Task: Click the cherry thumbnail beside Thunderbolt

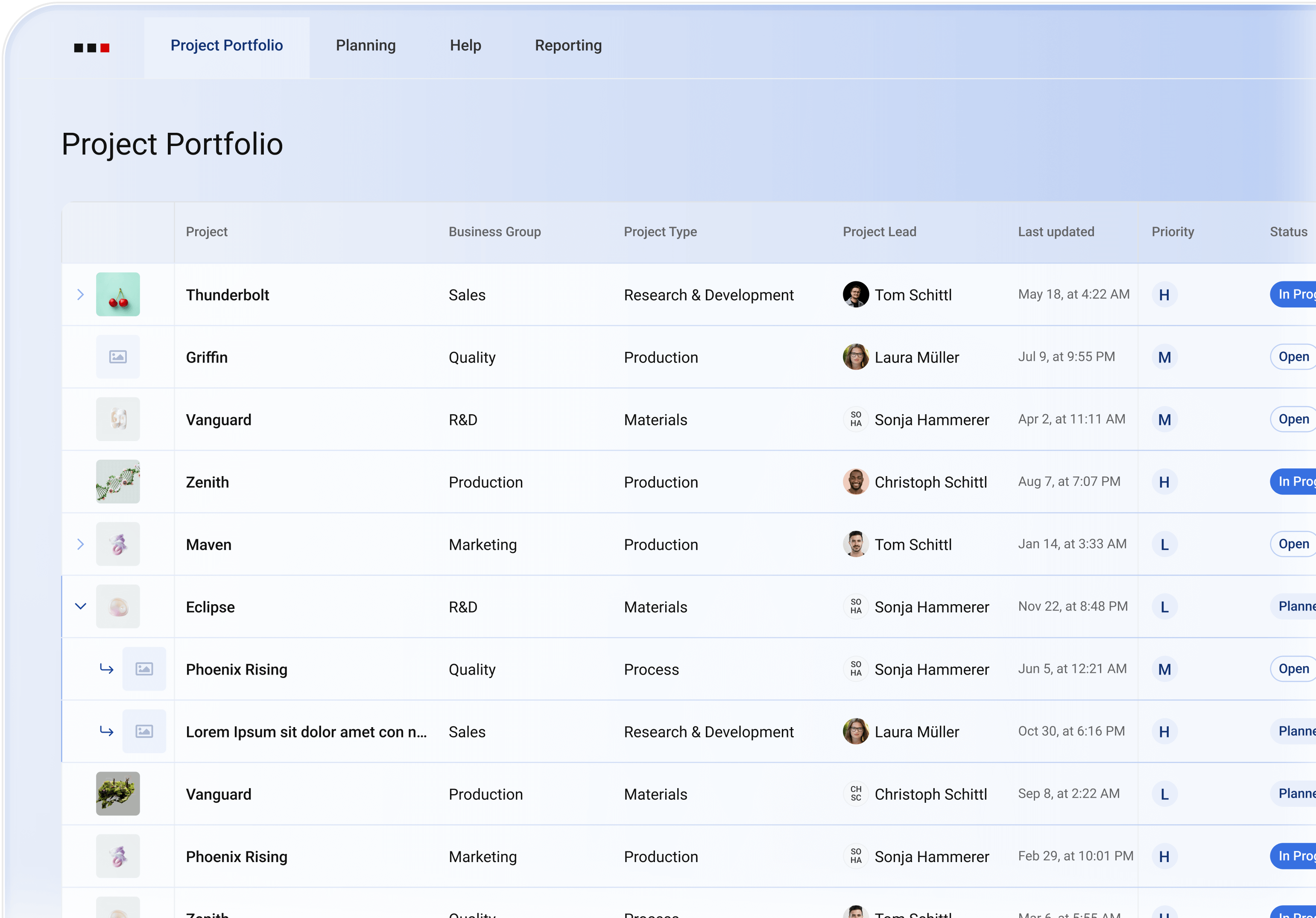Action: point(117,294)
